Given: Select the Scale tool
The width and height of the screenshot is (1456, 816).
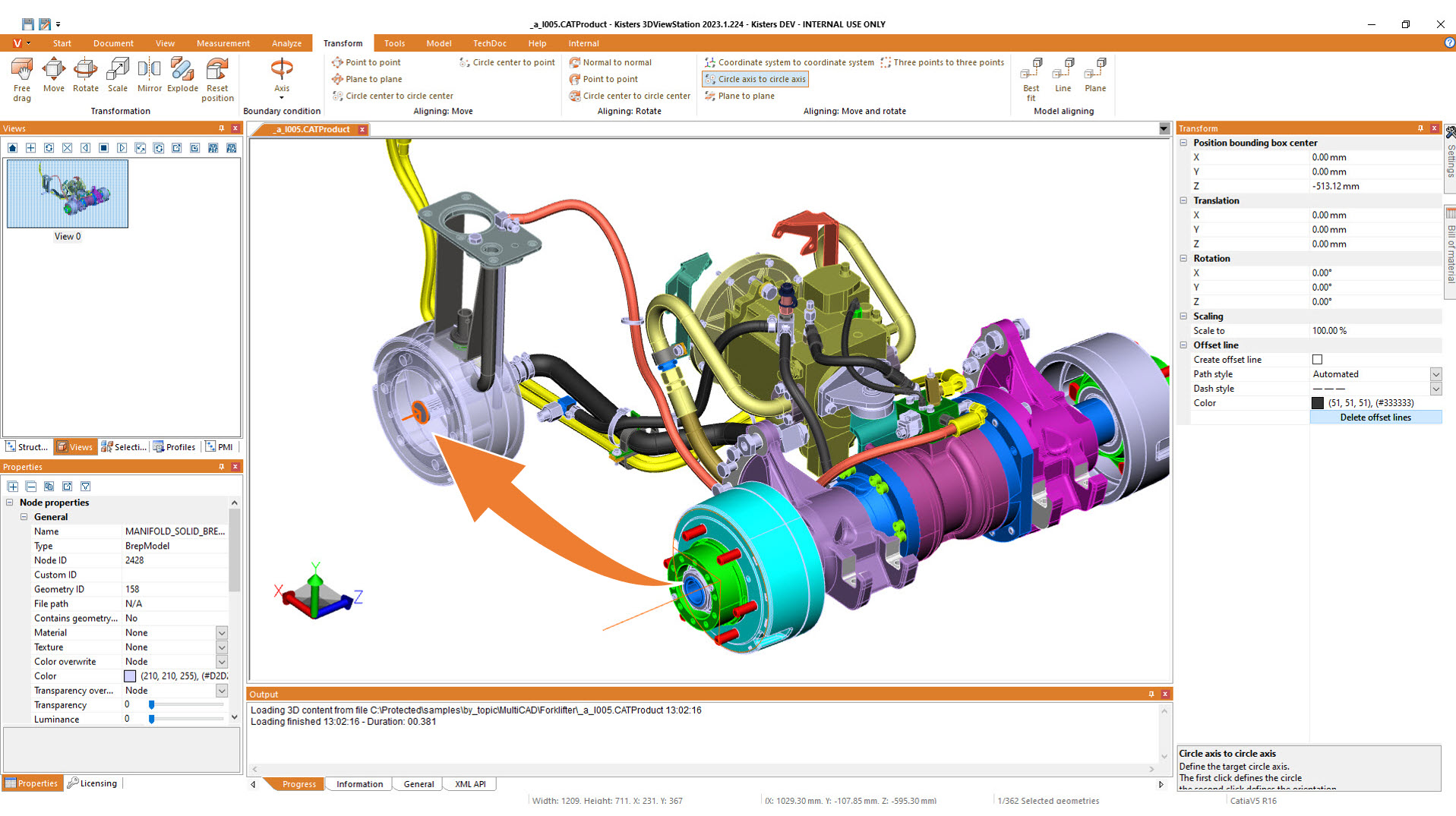Looking at the screenshot, I should pos(118,75).
